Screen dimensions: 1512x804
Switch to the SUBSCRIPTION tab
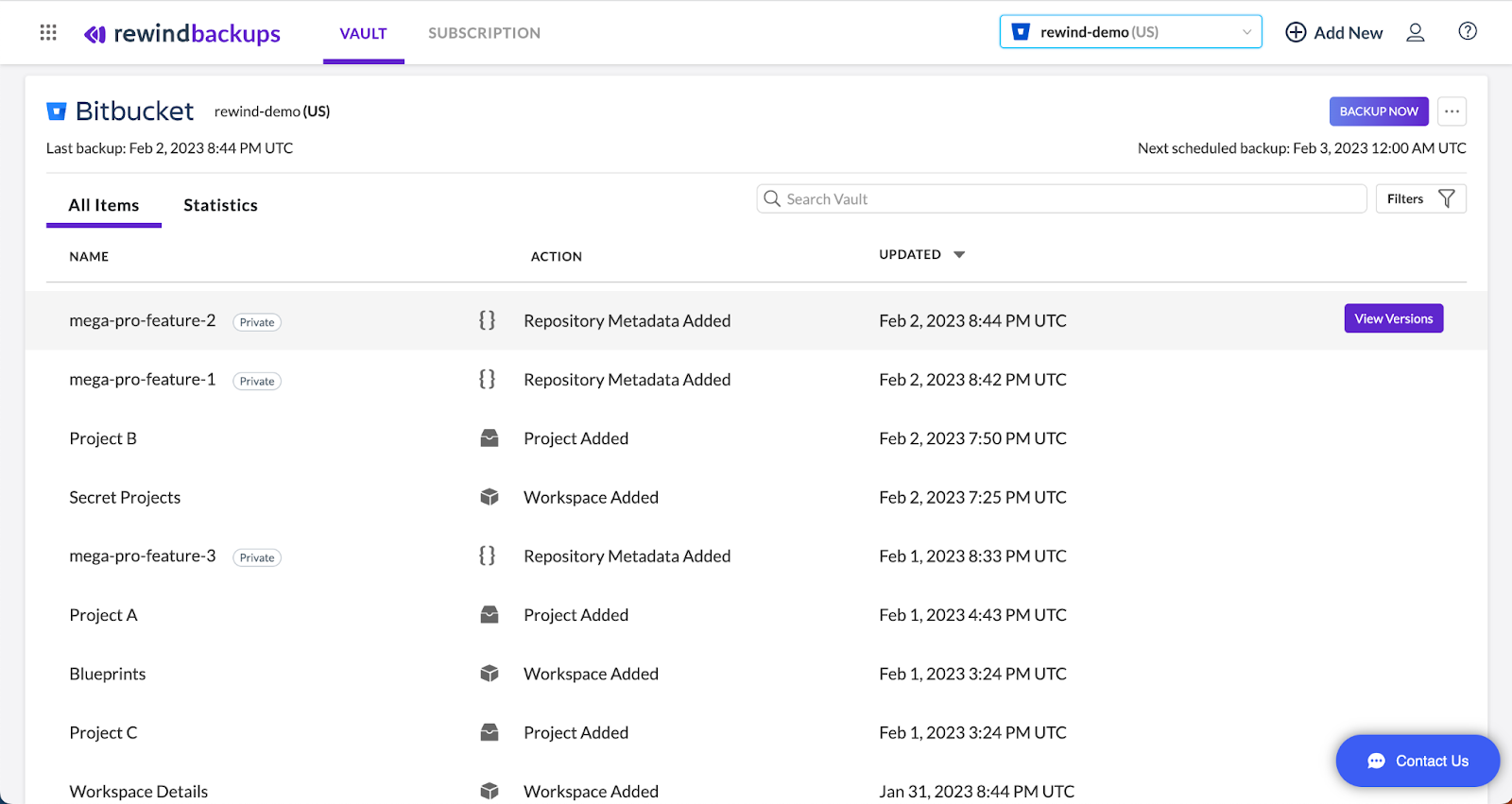485,34
